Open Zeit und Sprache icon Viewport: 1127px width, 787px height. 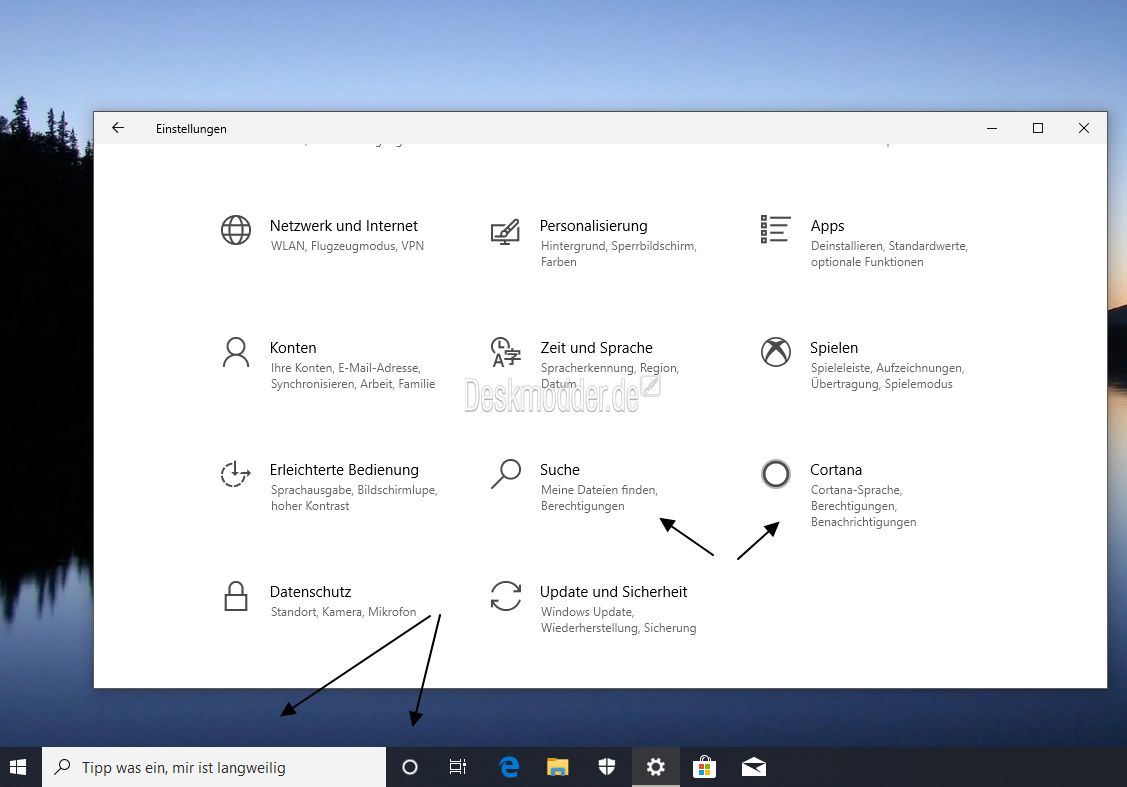coord(506,352)
